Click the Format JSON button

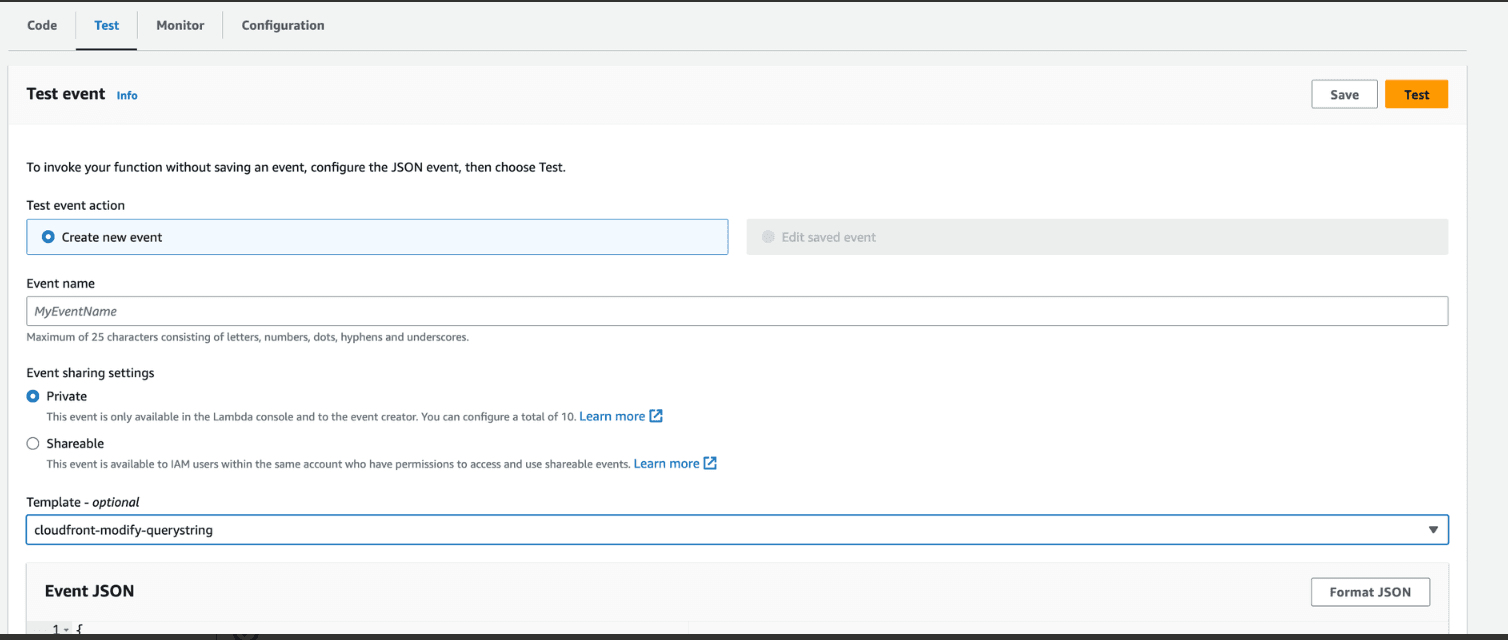[x=1370, y=592]
